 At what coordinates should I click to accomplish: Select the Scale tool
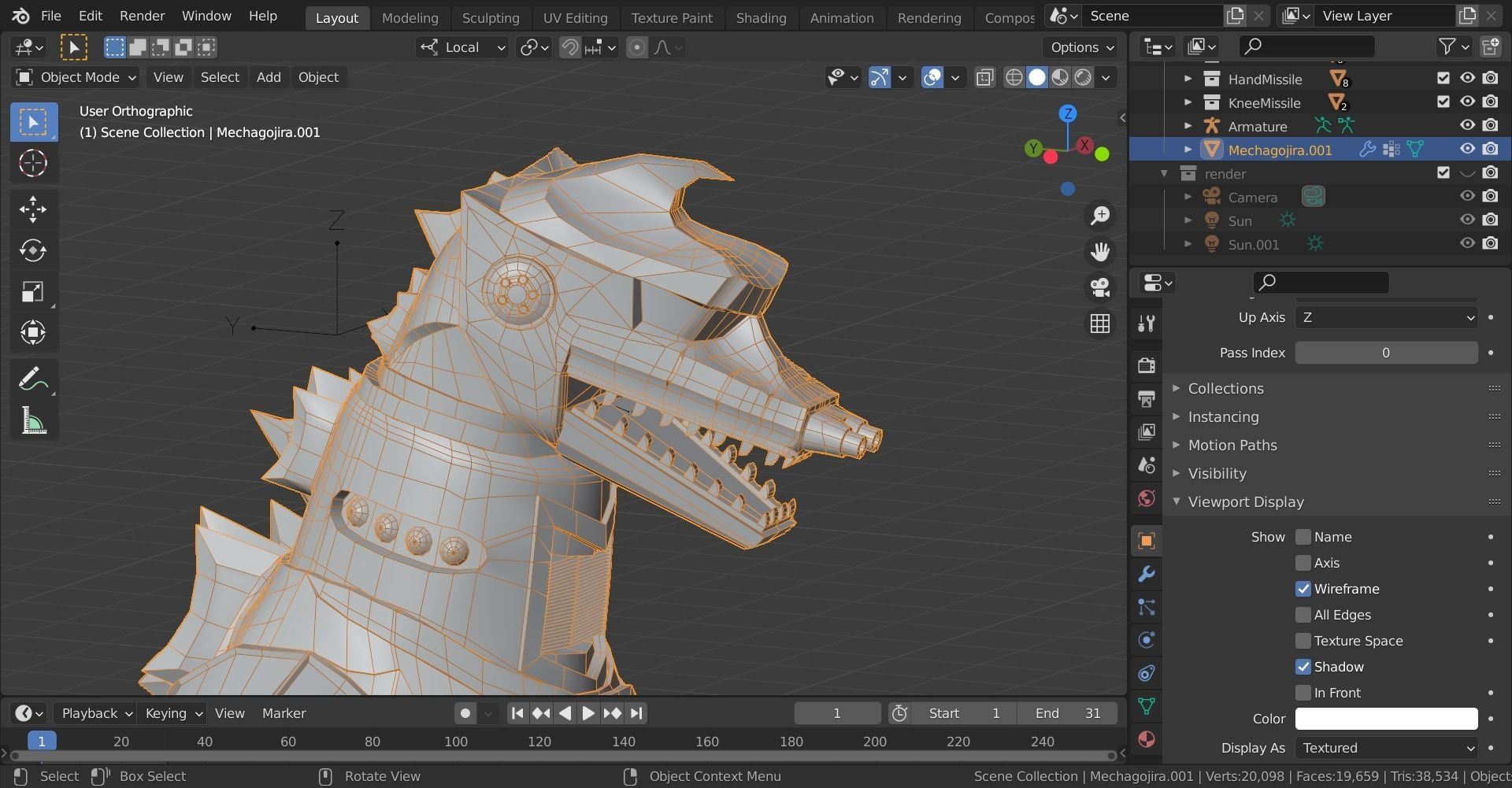[33, 292]
